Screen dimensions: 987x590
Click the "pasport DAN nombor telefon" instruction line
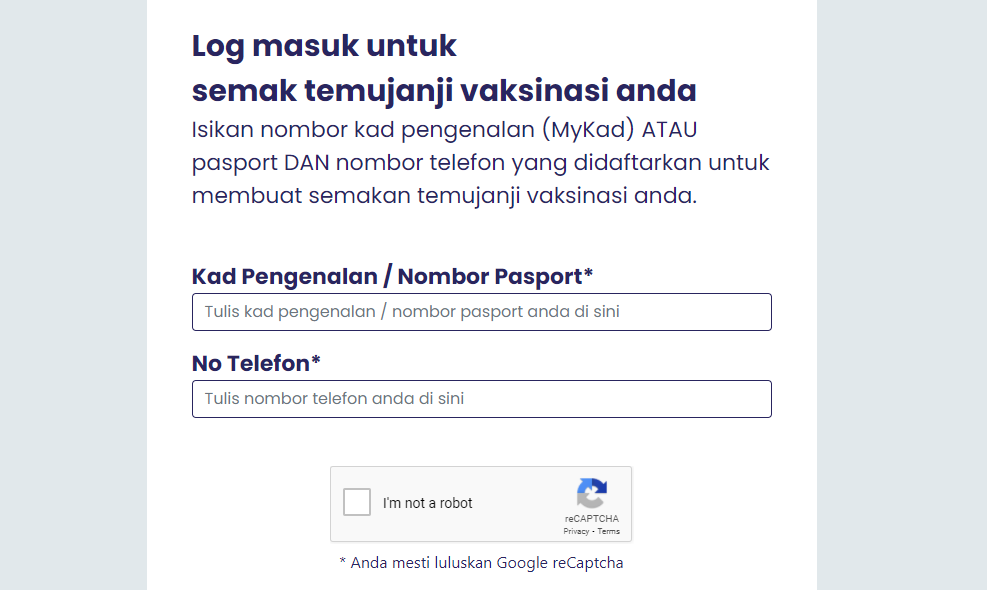(480, 162)
